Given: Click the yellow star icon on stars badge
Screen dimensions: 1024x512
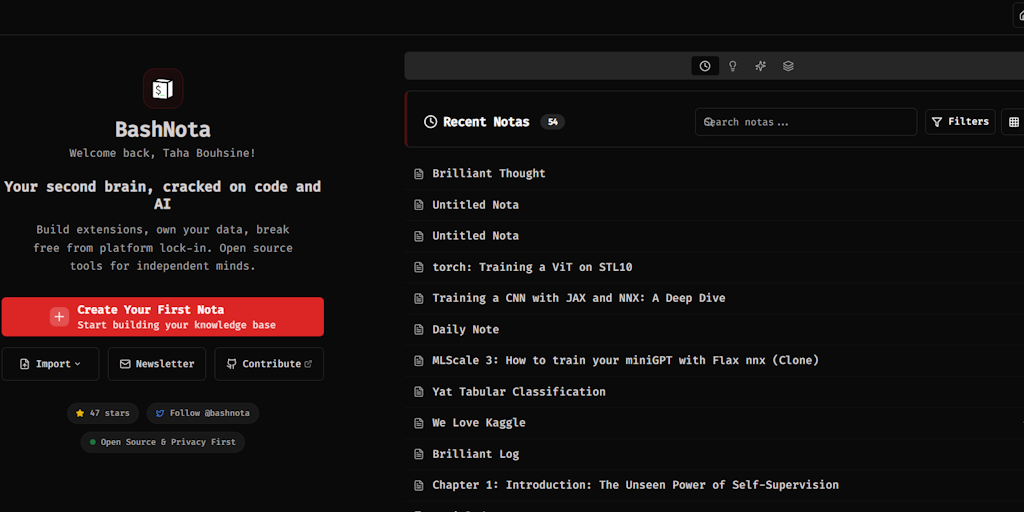Looking at the screenshot, I should point(80,413).
